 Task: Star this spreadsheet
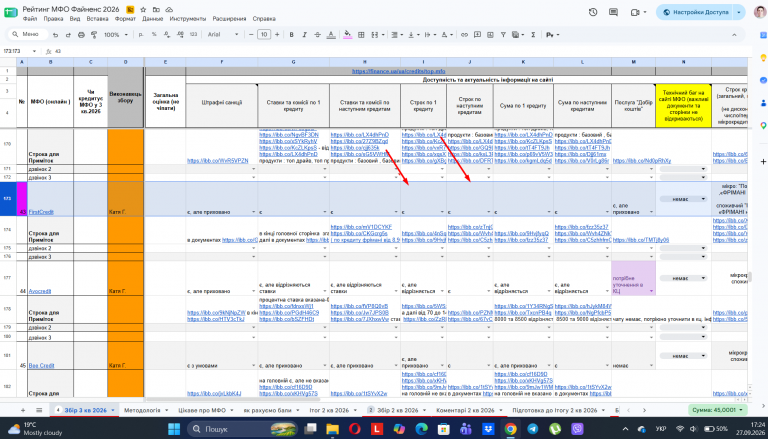pyautogui.click(x=143, y=9)
